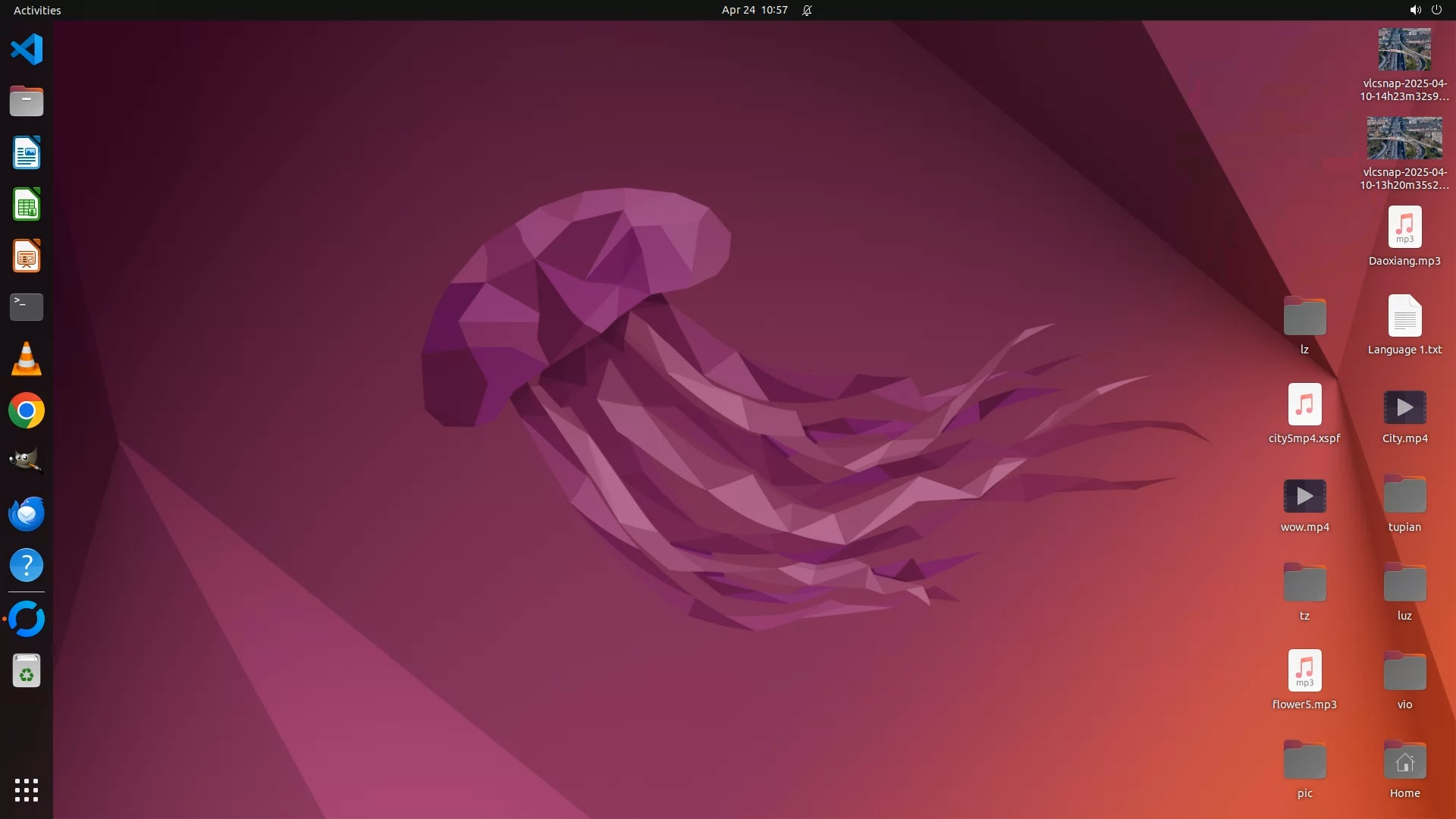Open the Files manager dock icon
Screen dimensions: 1456x819
[x=27, y=101]
